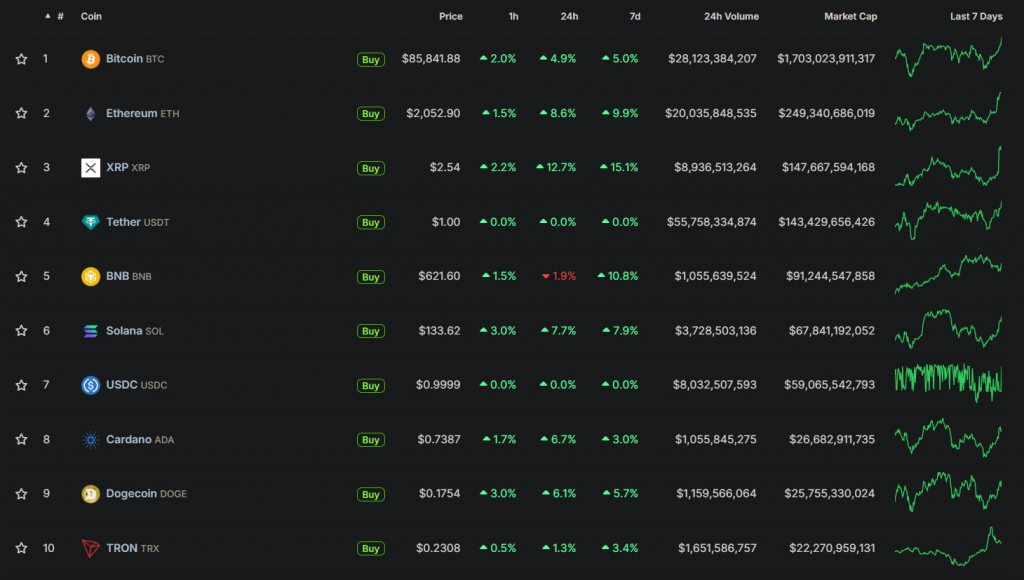1024x580 pixels.
Task: Sort by rank using # header arrow
Action: click(54, 16)
